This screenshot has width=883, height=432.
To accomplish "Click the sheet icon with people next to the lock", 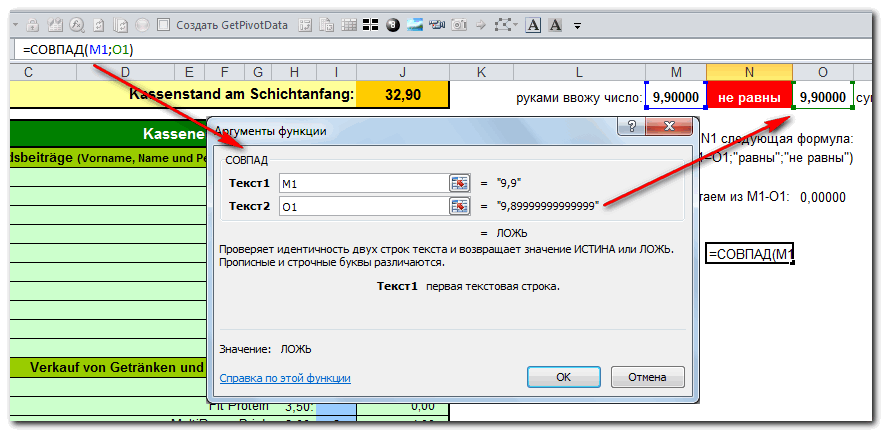I will 55,25.
